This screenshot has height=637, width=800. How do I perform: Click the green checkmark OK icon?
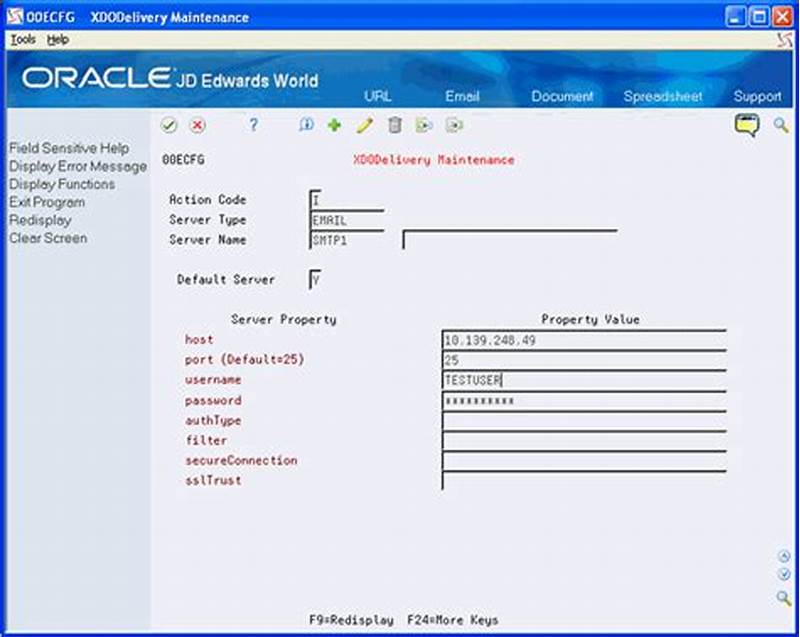pyautogui.click(x=167, y=125)
